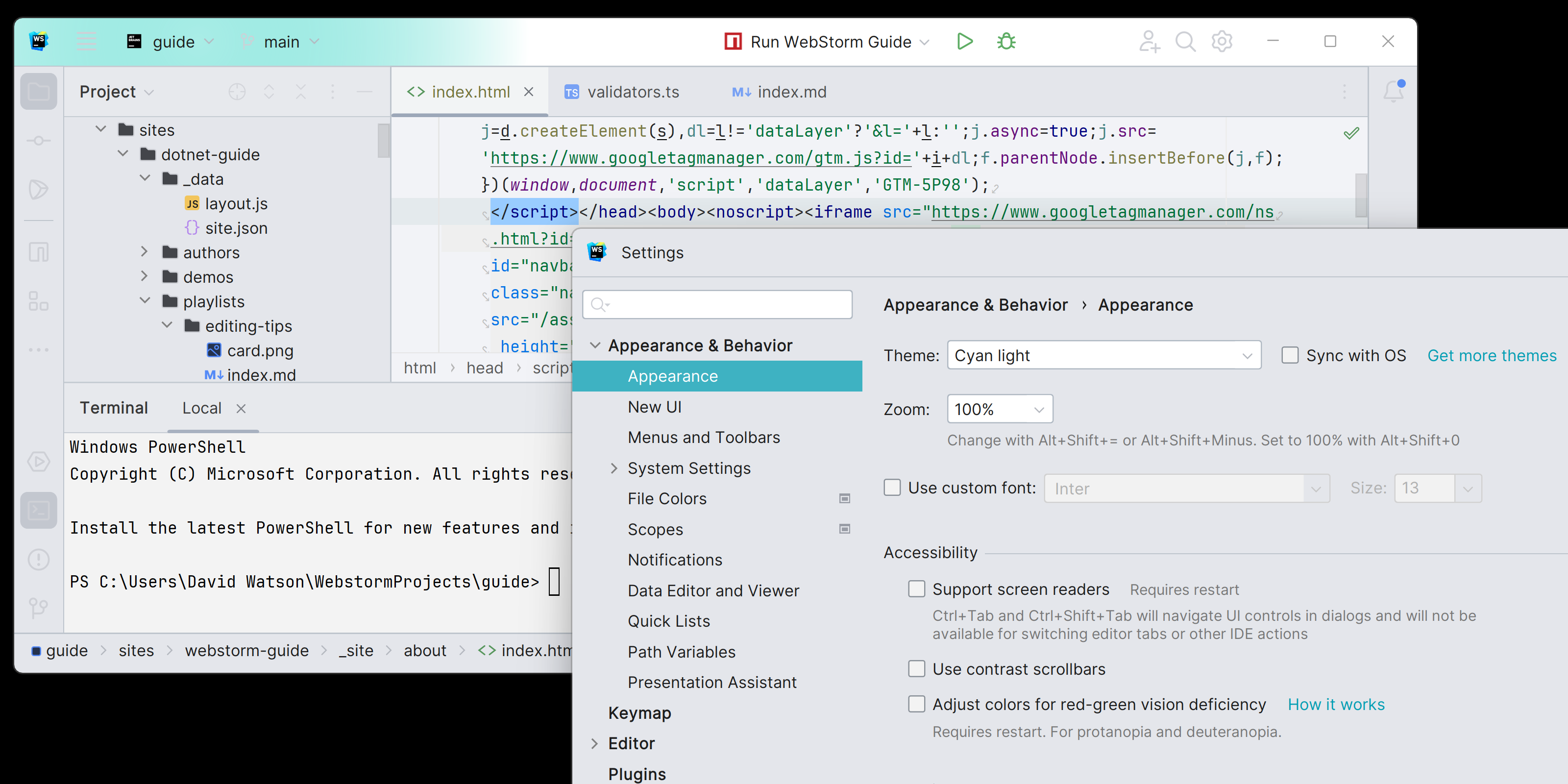Click the Settings search input field
This screenshot has height=784, width=1568.
tap(719, 303)
